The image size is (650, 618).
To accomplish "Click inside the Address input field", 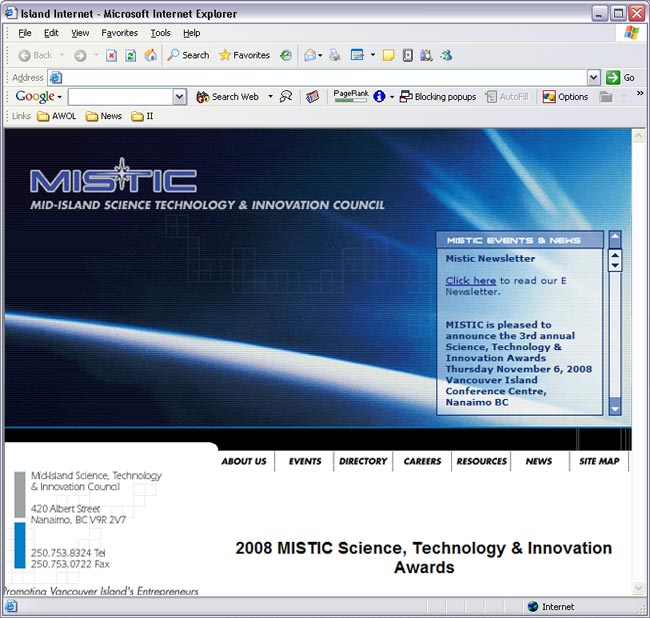I will coord(317,78).
